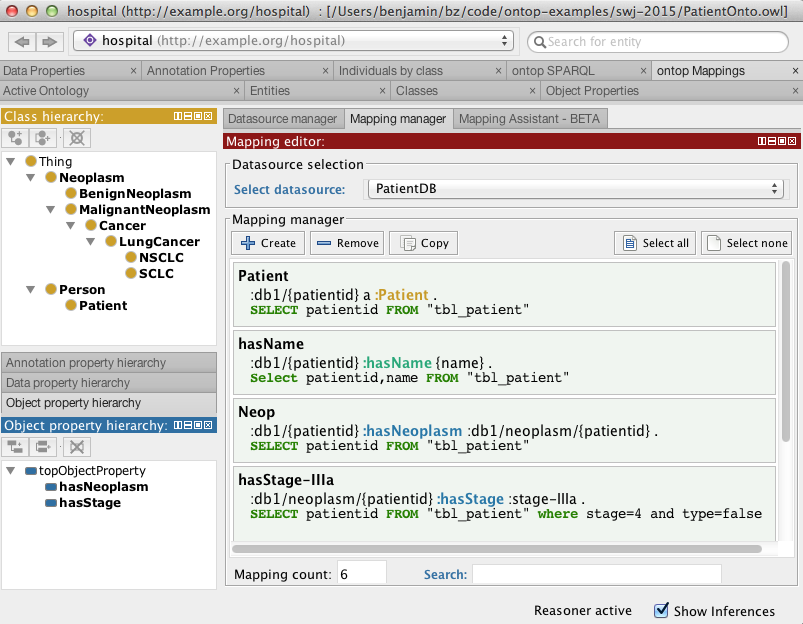Viewport: 803px width, 624px height.
Task: Open Data property hierarchy section
Action: 109,383
